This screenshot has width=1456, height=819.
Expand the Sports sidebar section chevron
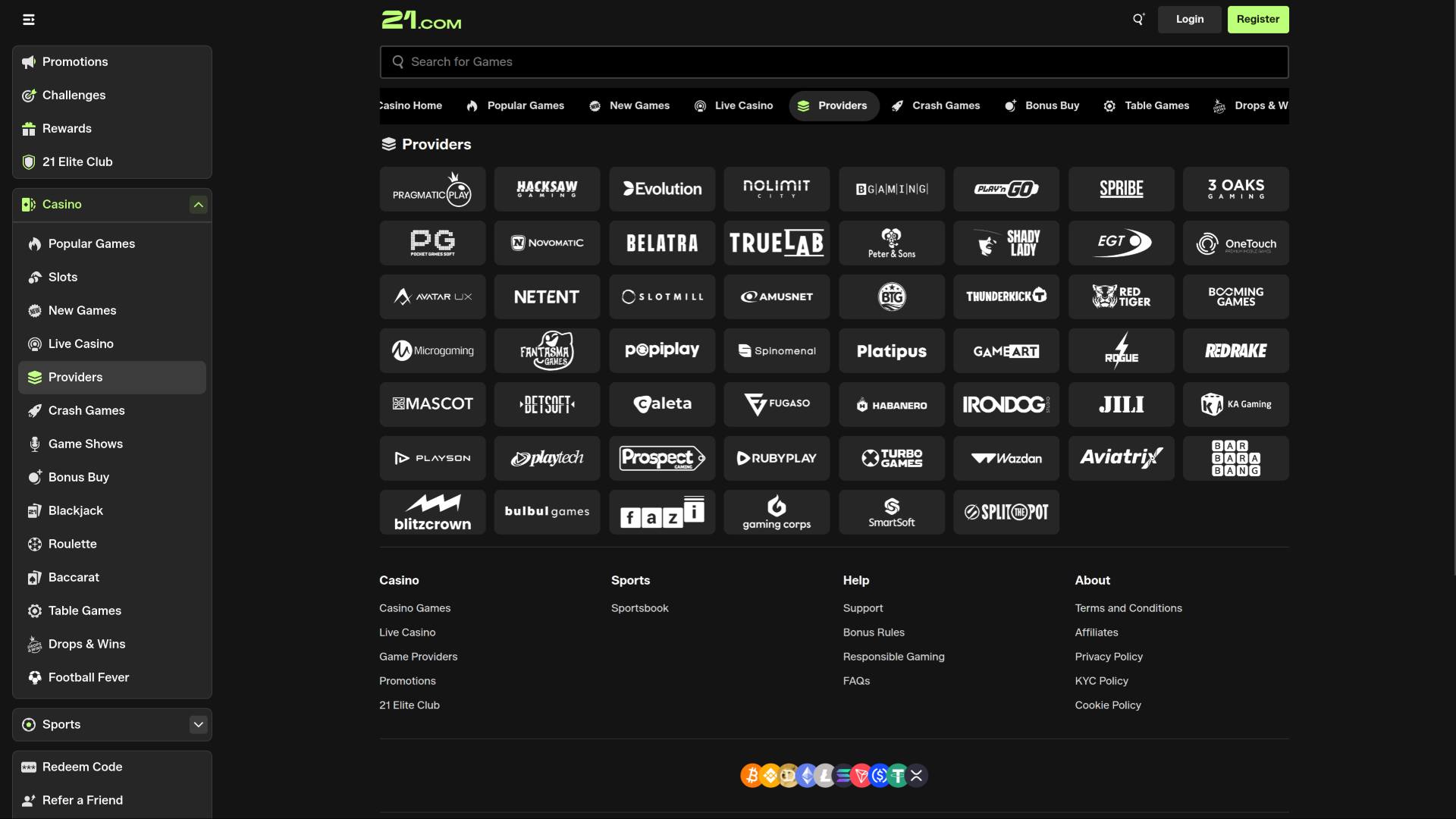[x=198, y=724]
